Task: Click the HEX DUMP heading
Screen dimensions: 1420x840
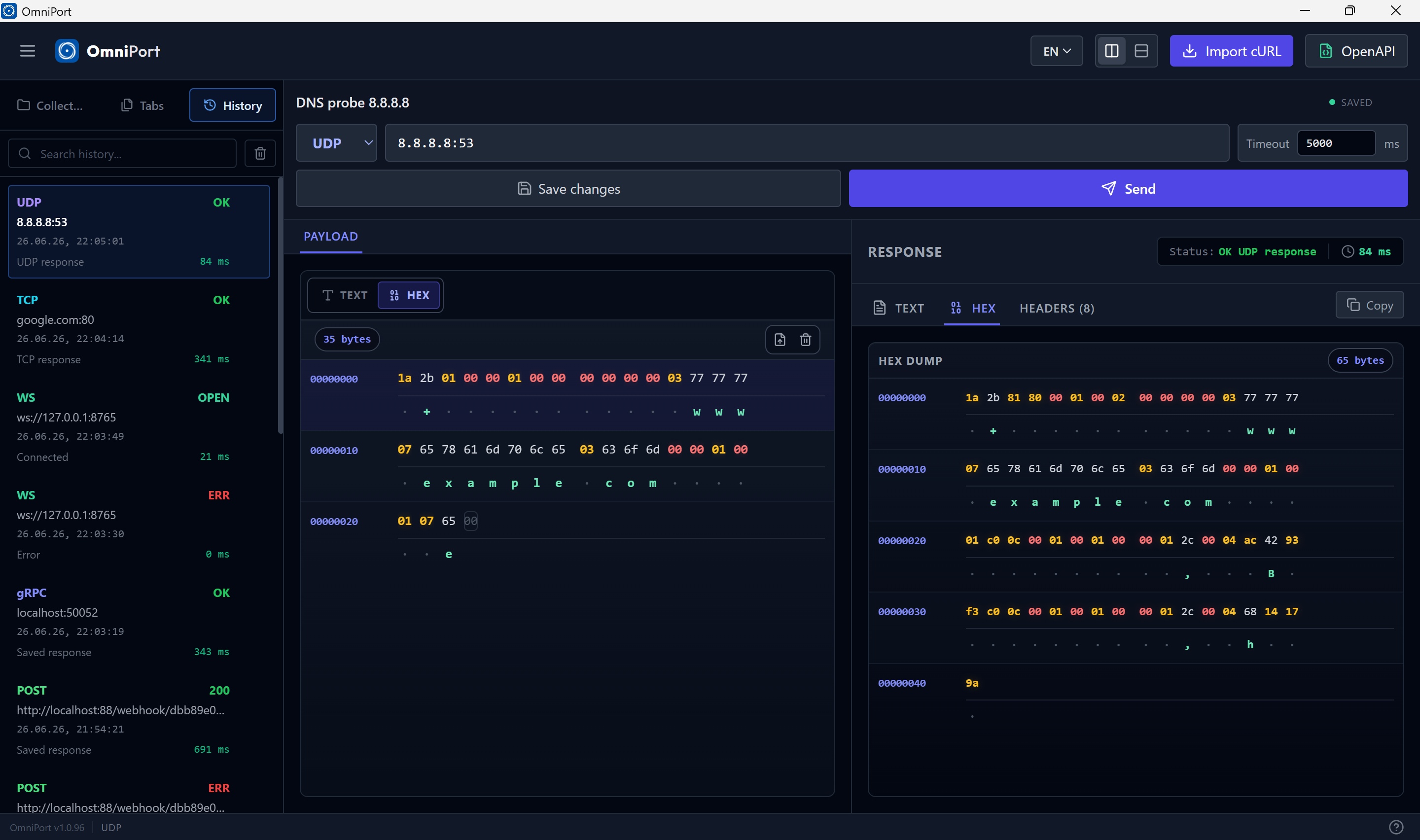Action: point(910,360)
